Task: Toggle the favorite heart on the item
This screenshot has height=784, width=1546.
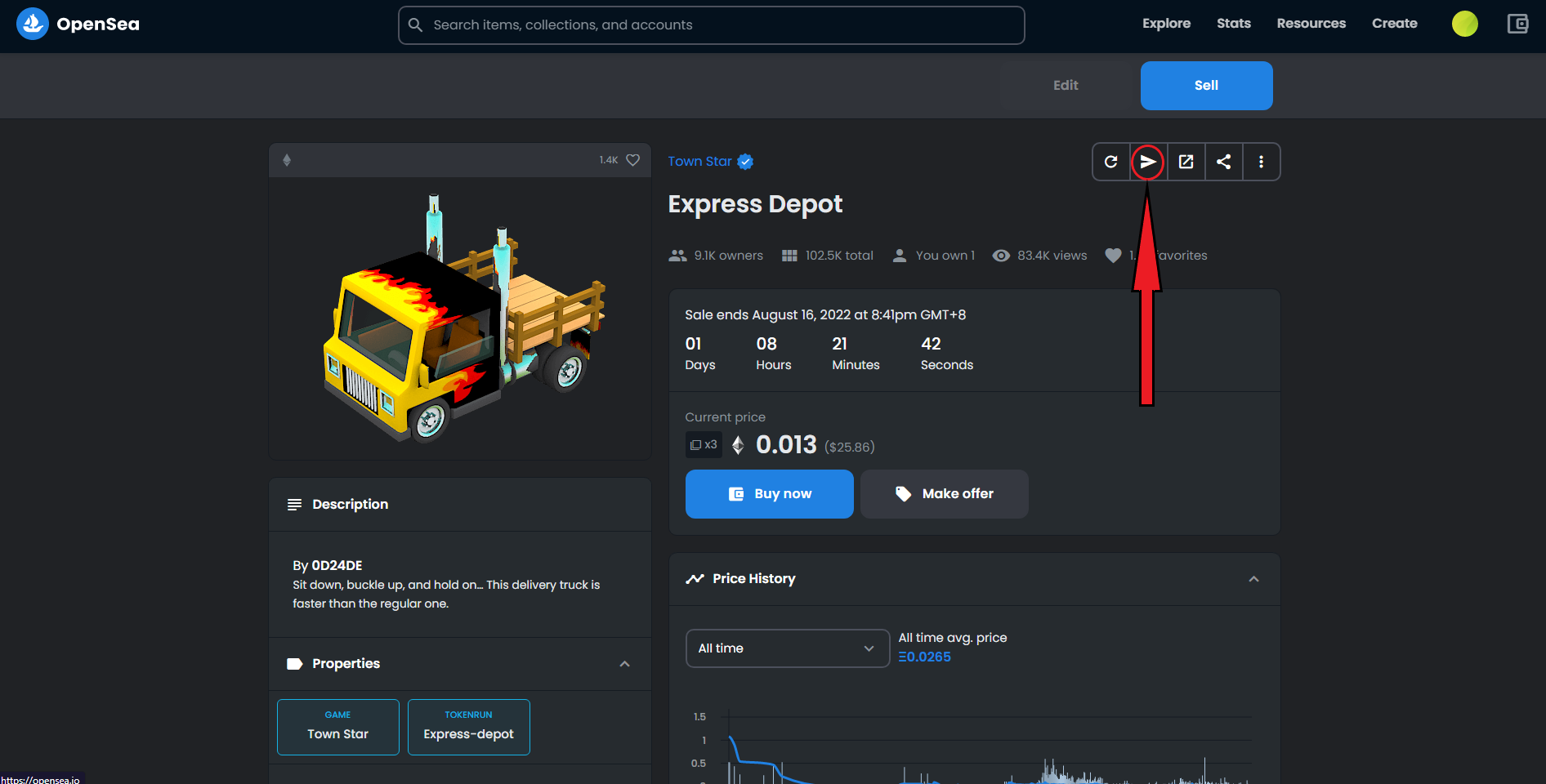Action: [631, 160]
